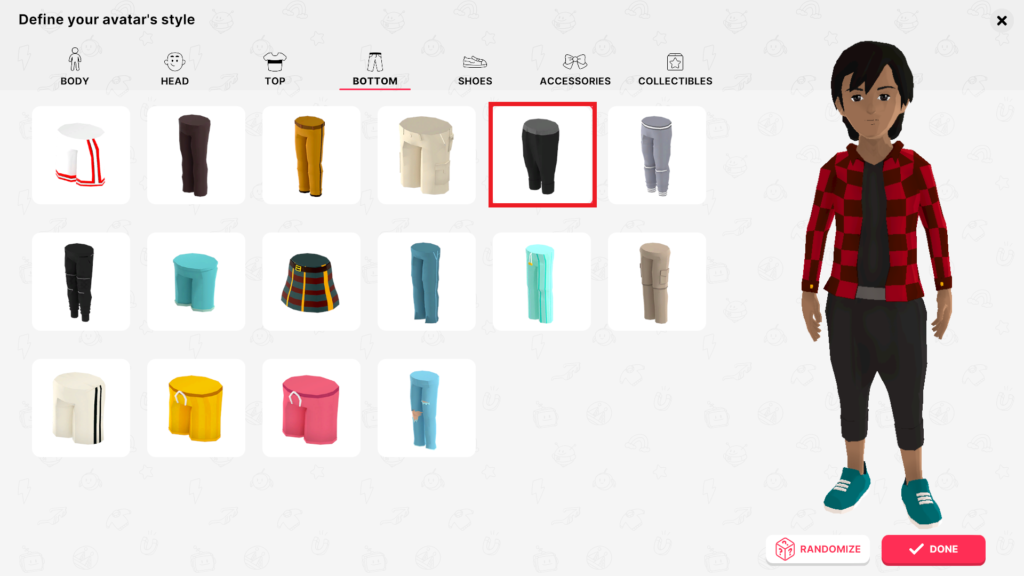This screenshot has width=1024, height=576.
Task: Select the Shoes category sneaker icon
Action: coord(475,62)
